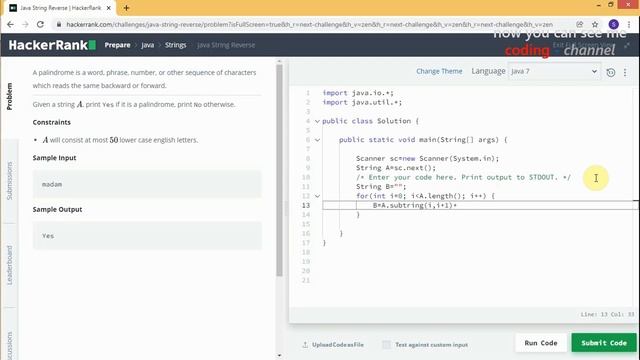Click the Upload Code as File button
640x360 pixels.
pos(333,344)
